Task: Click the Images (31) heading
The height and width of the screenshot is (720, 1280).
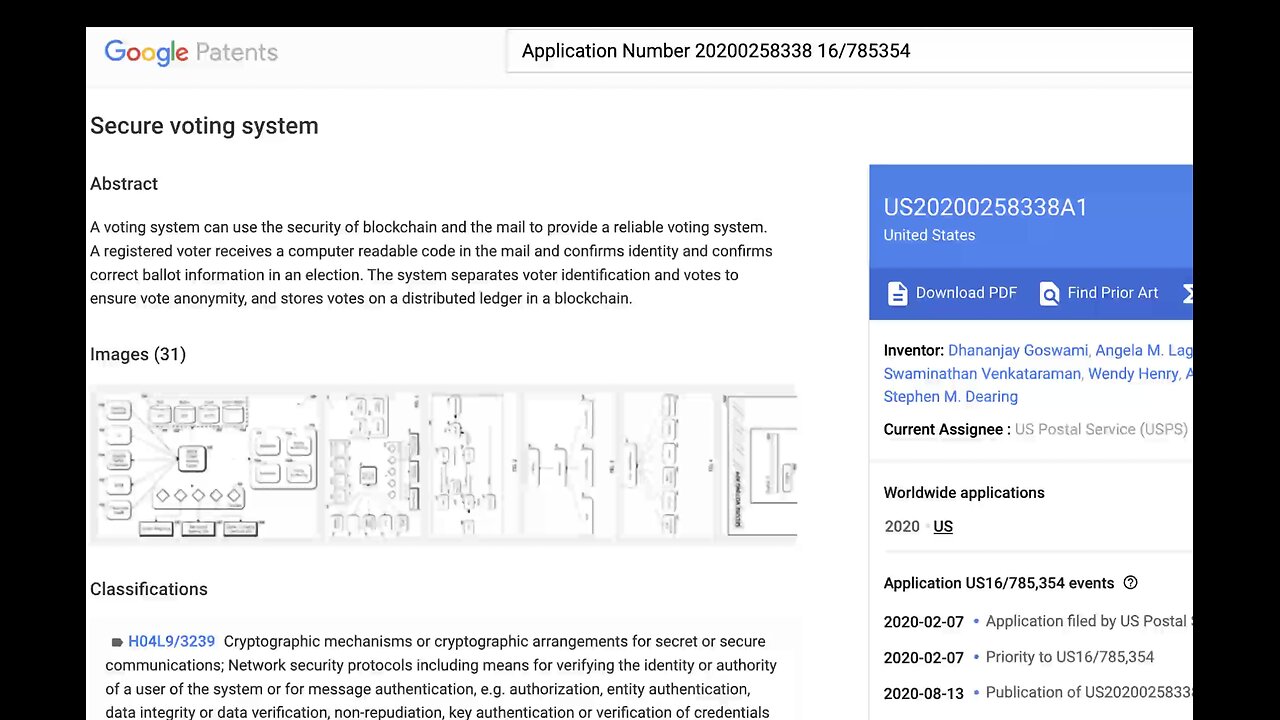Action: (x=138, y=354)
